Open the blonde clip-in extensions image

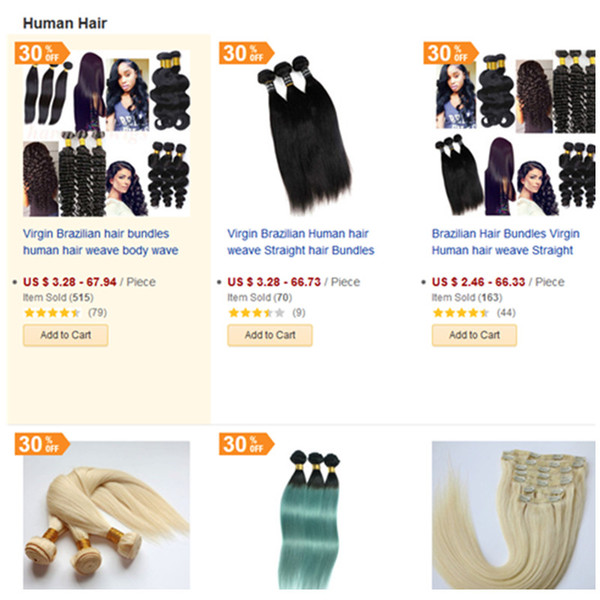pyautogui.click(x=514, y=515)
